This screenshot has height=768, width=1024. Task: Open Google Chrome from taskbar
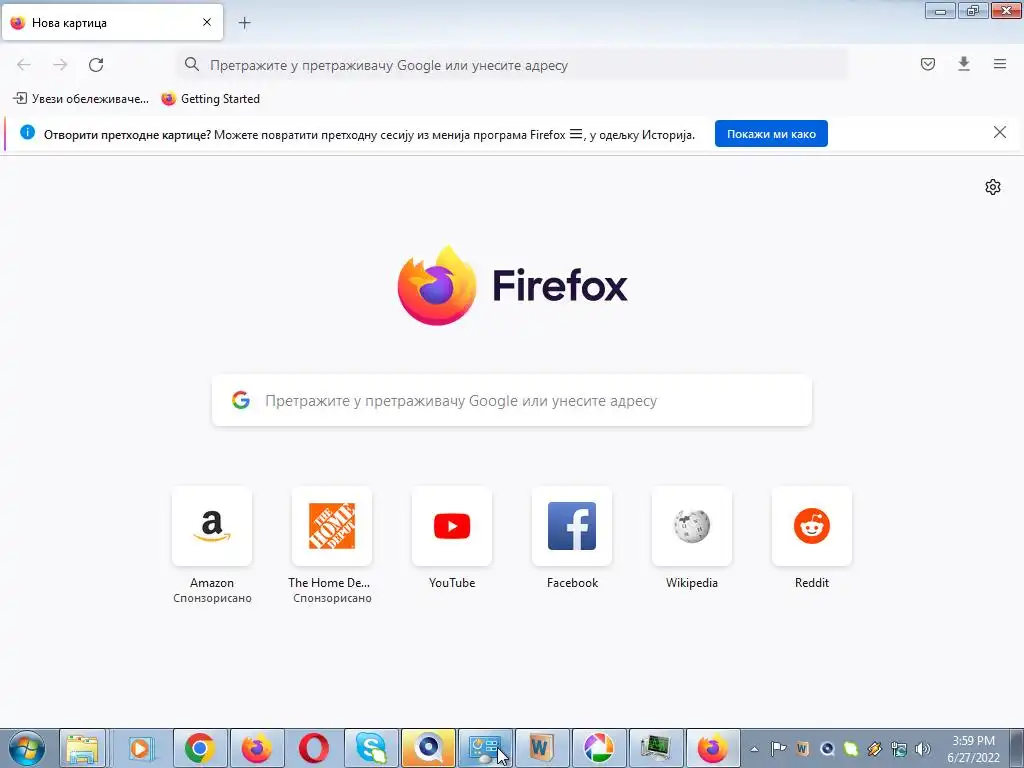click(x=199, y=748)
